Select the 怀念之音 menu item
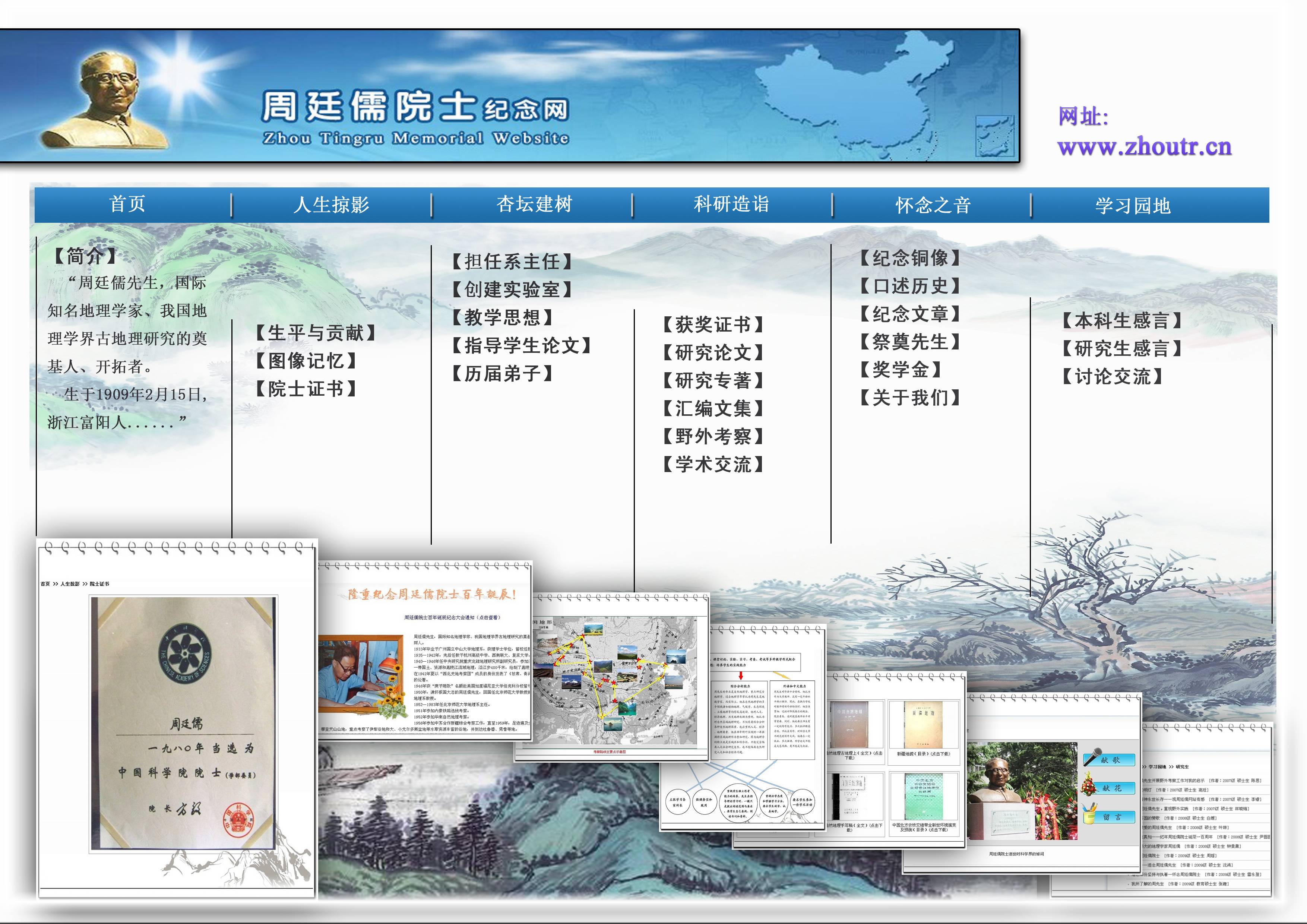This screenshot has width=1307, height=924. [x=933, y=206]
